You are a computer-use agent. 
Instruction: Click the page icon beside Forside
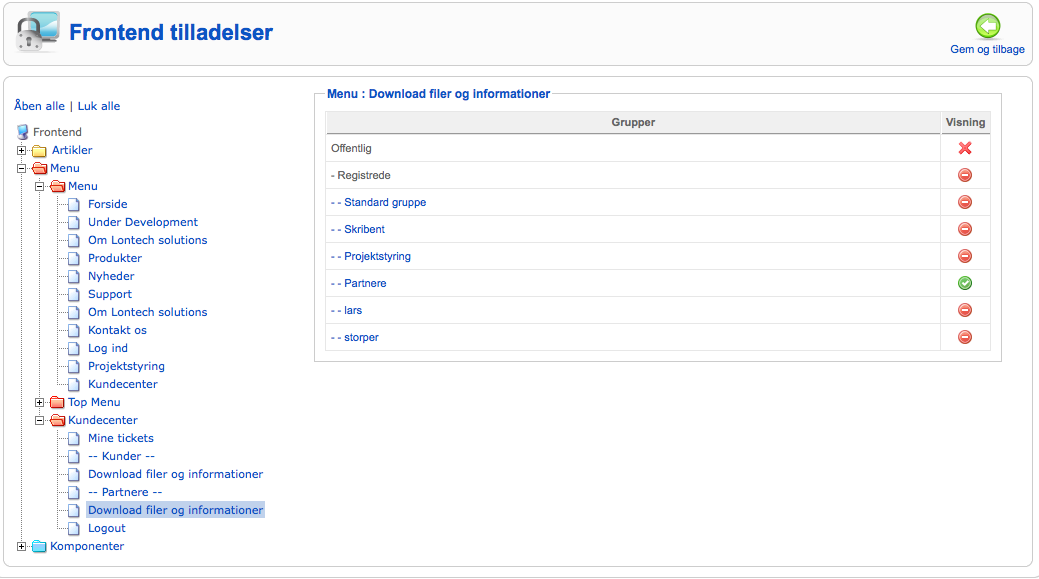coord(73,205)
